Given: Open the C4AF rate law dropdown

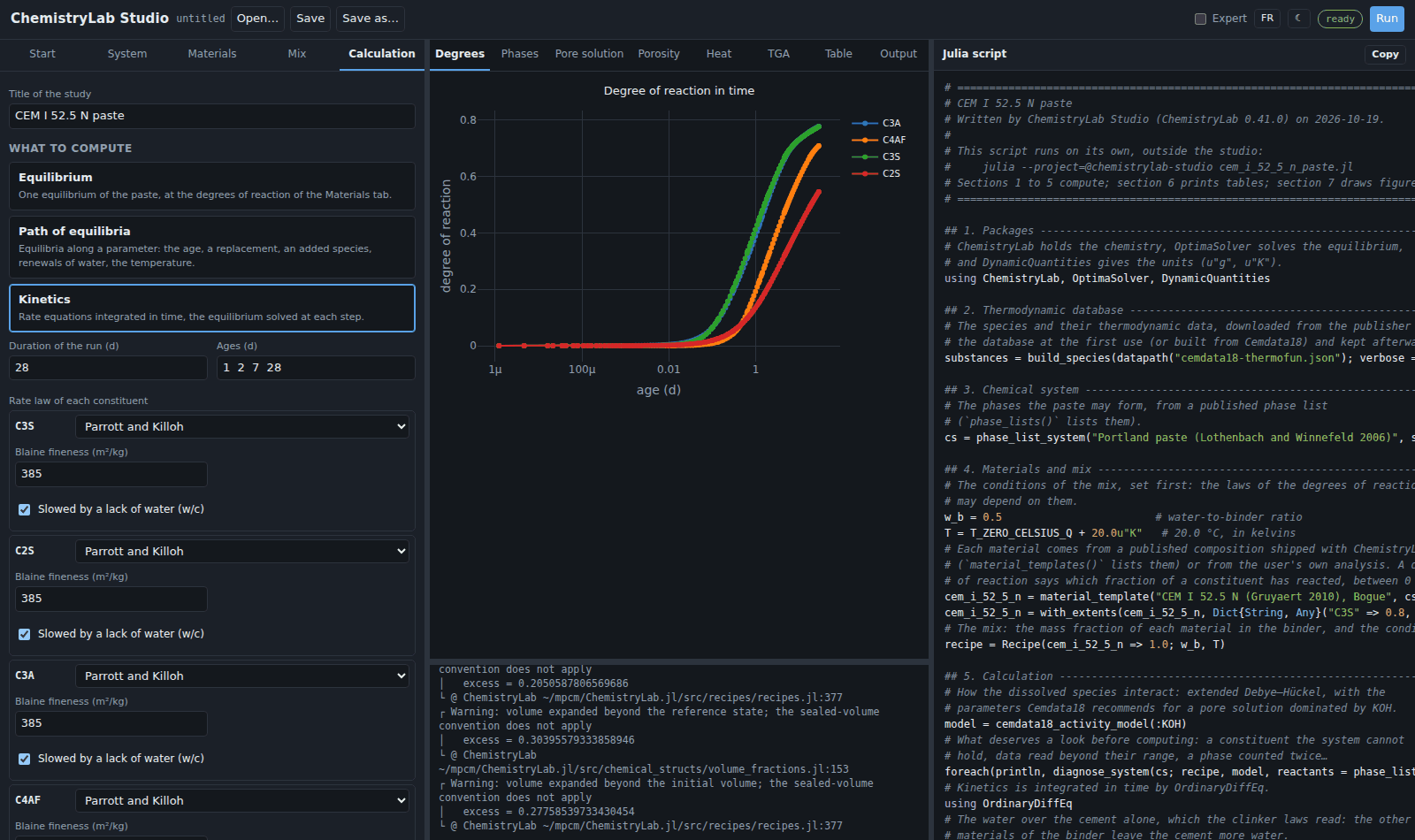Looking at the screenshot, I should pos(242,800).
